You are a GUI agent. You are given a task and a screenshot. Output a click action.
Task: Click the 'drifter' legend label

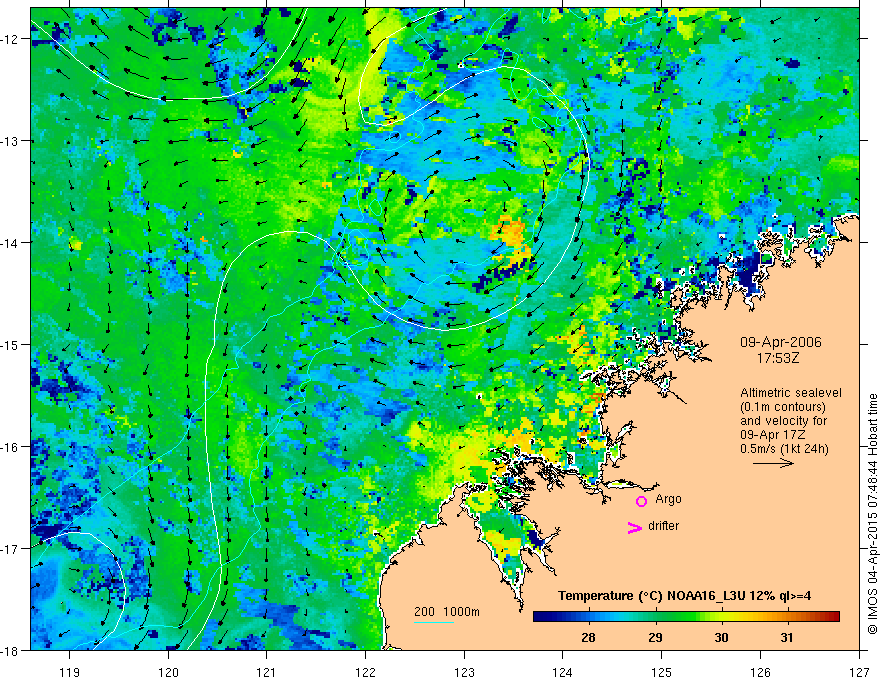tap(663, 526)
